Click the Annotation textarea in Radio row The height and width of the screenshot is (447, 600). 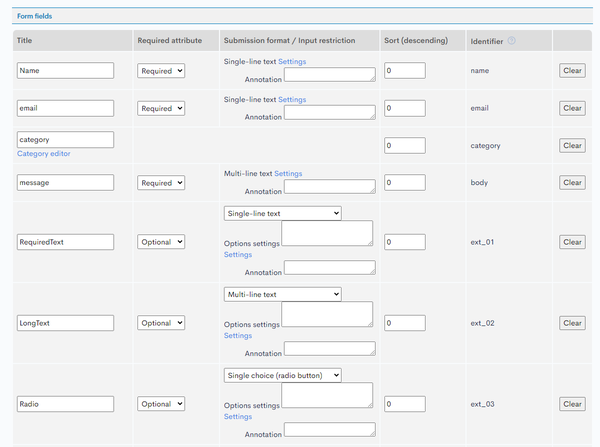(330, 429)
